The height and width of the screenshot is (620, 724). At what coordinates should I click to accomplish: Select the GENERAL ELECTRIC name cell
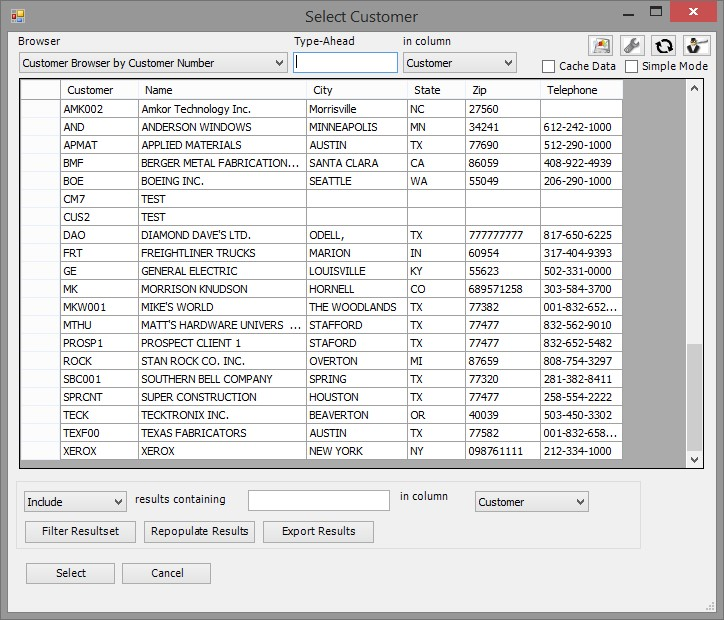(x=222, y=271)
